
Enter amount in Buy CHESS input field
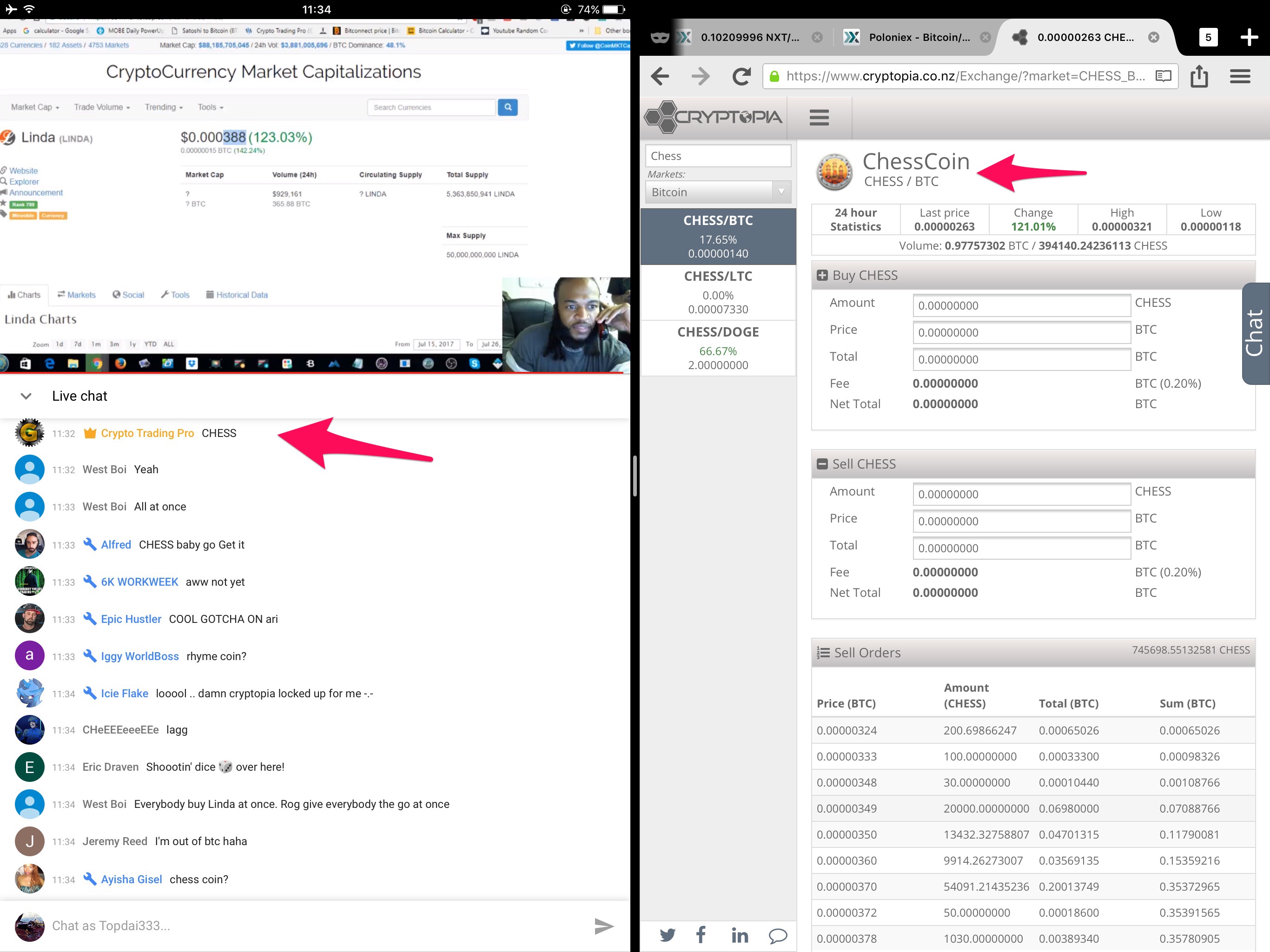click(x=1019, y=305)
